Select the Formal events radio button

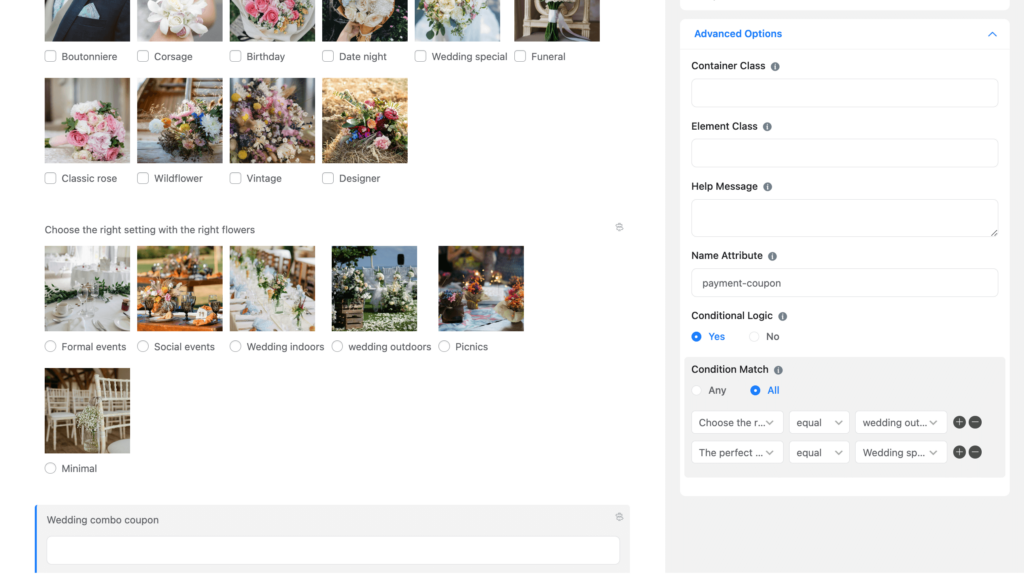click(50, 347)
